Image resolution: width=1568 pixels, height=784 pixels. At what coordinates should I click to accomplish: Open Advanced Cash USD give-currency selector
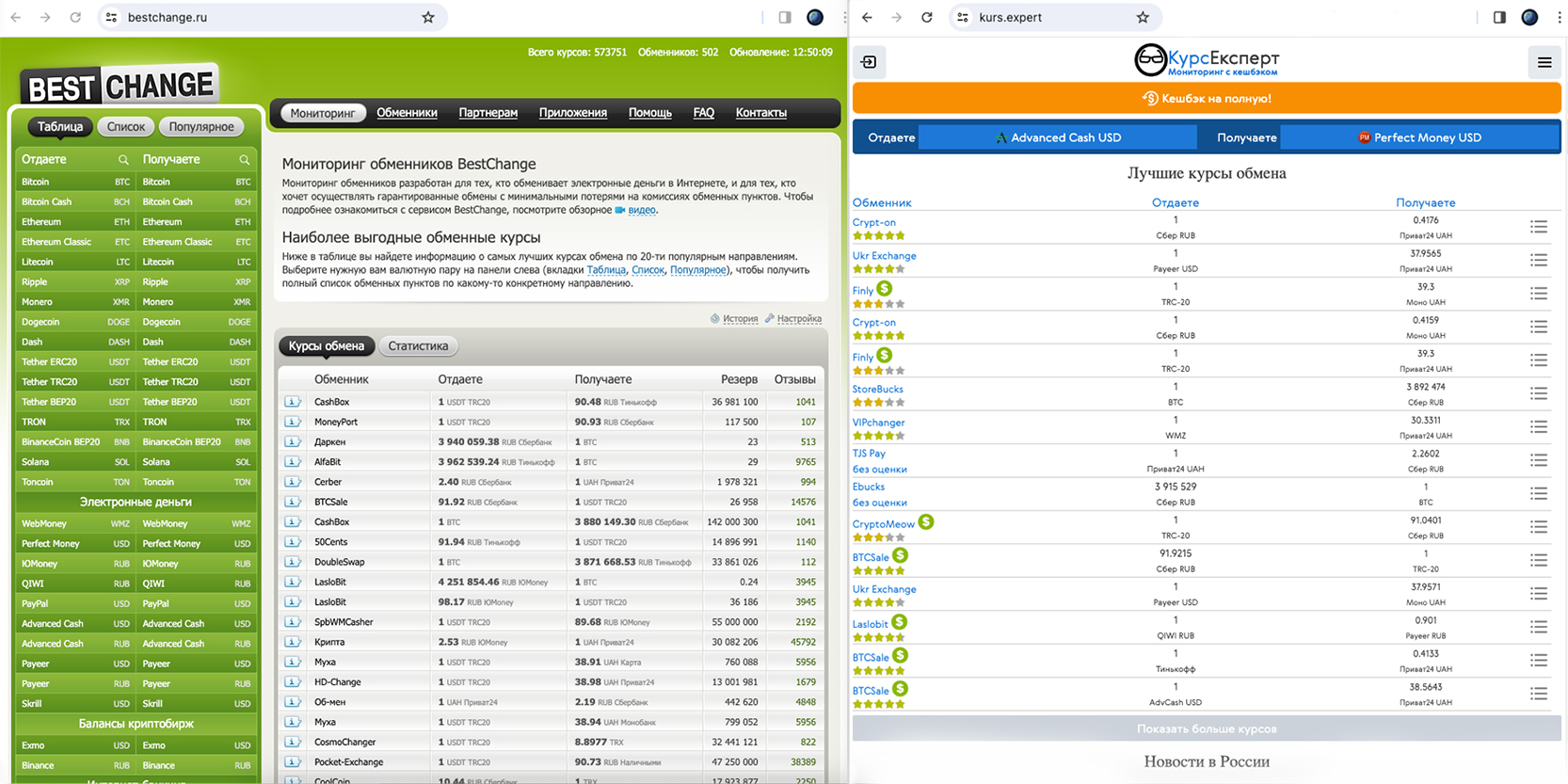tap(1058, 137)
